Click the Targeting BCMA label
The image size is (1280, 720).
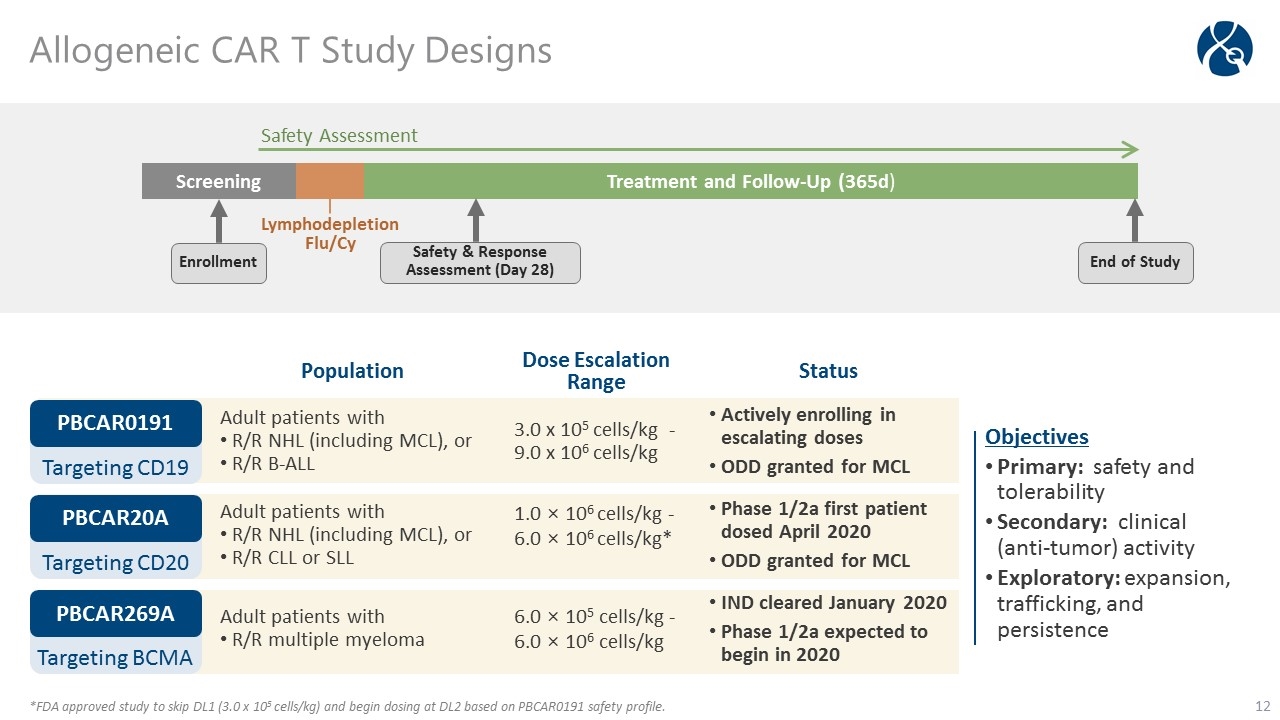115,657
